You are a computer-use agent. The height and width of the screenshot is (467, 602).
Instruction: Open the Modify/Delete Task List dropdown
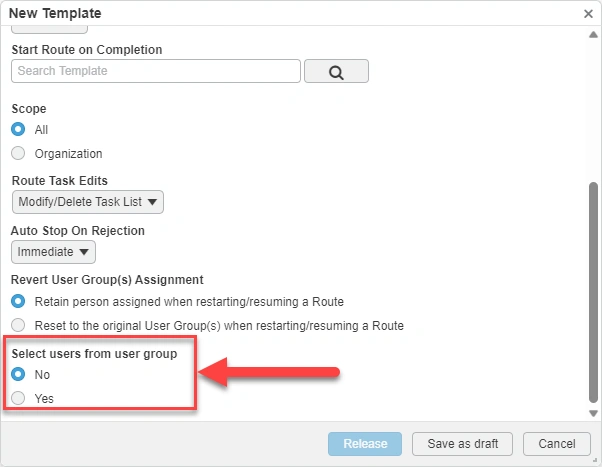(x=88, y=202)
